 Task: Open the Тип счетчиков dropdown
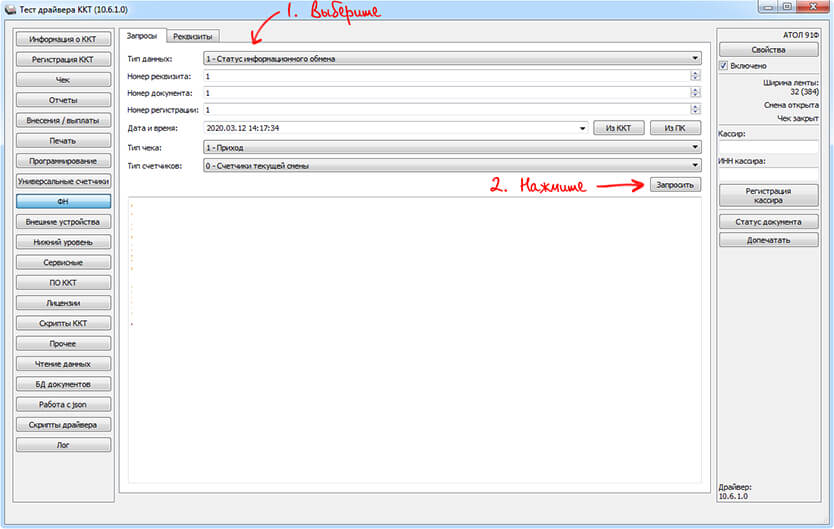[x=694, y=166]
